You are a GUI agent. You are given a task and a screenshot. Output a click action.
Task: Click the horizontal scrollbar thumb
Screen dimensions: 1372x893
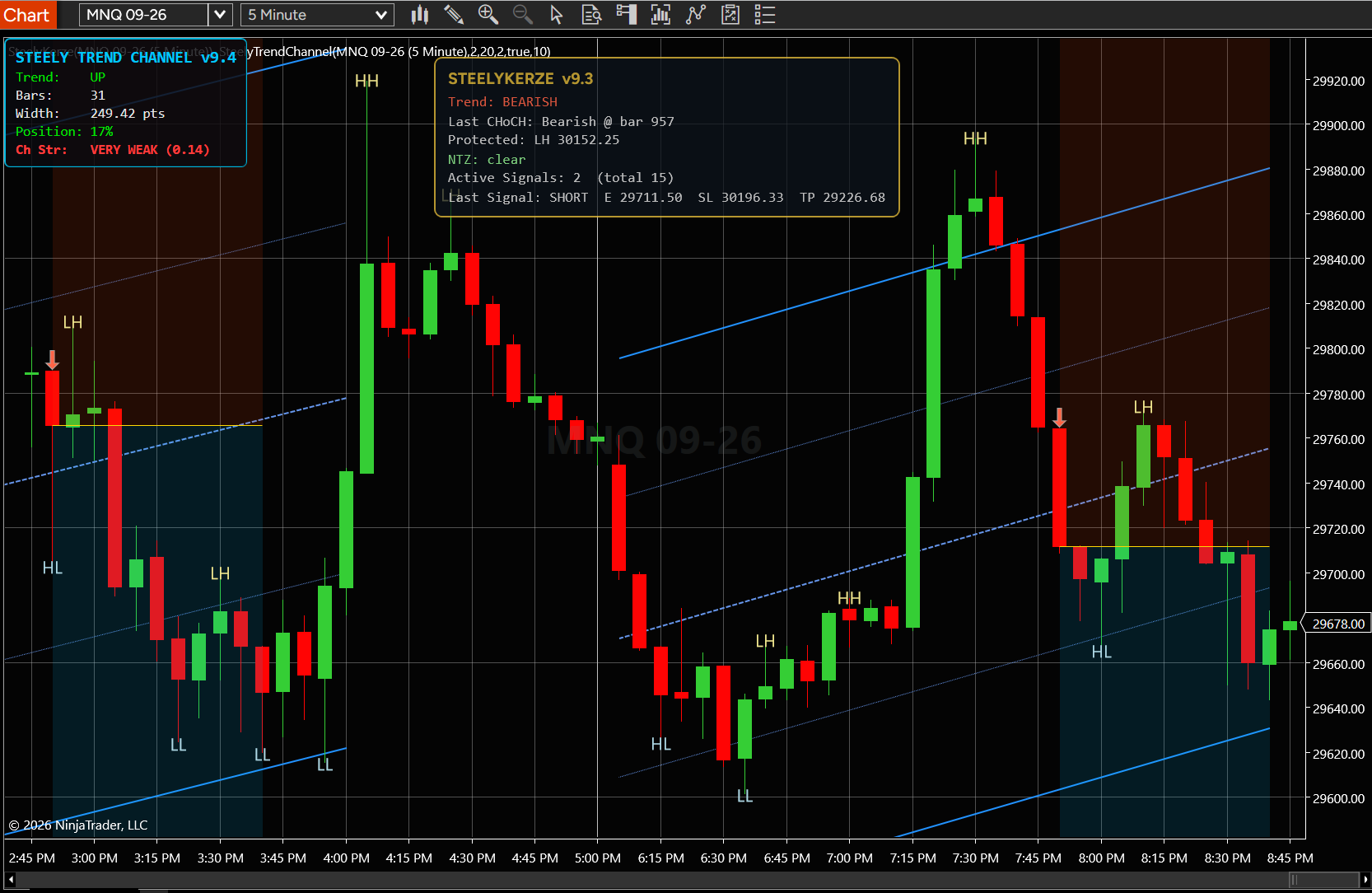pos(1323,880)
